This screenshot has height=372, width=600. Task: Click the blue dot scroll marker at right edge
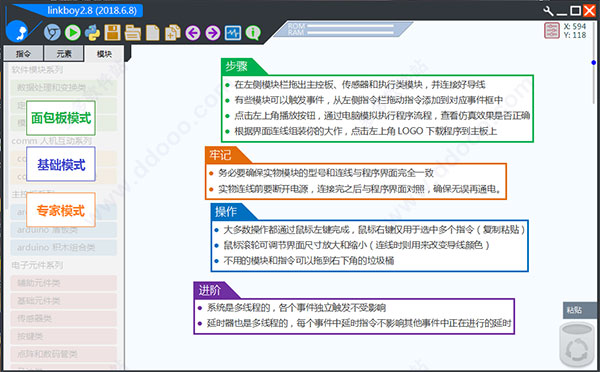click(593, 62)
